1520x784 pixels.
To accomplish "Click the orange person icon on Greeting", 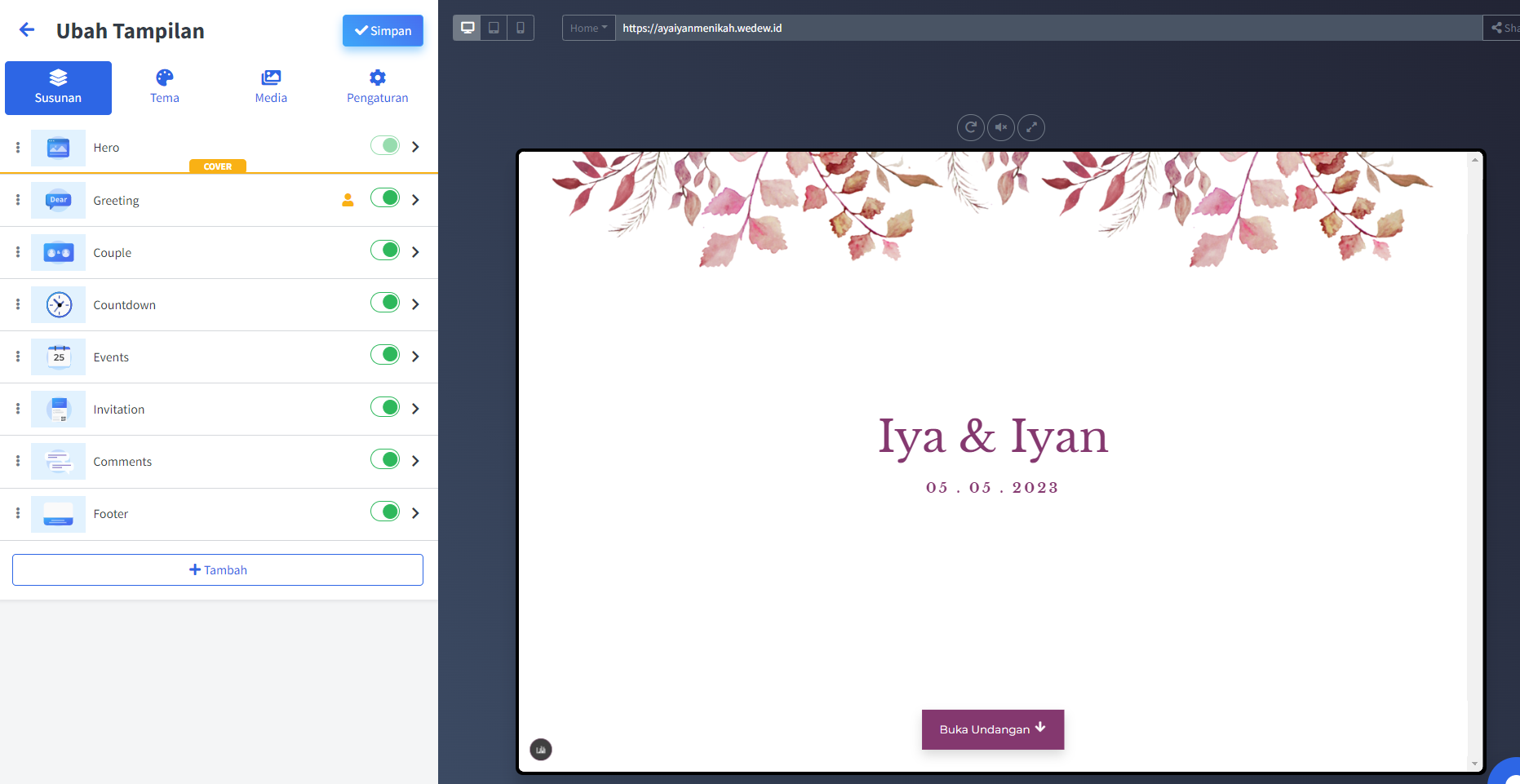I will point(348,200).
